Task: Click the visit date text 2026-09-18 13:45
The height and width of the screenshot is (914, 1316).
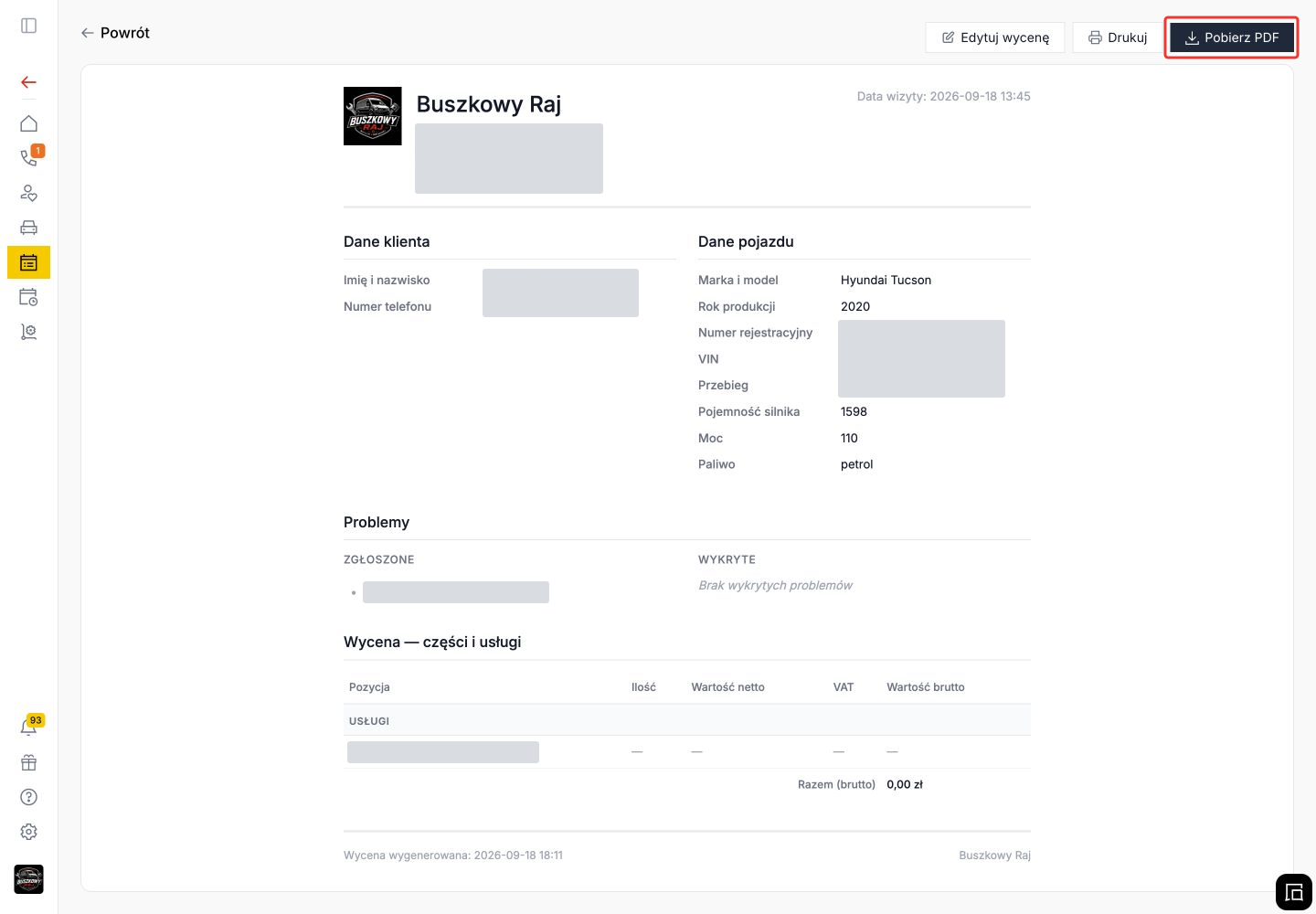Action: point(944,96)
